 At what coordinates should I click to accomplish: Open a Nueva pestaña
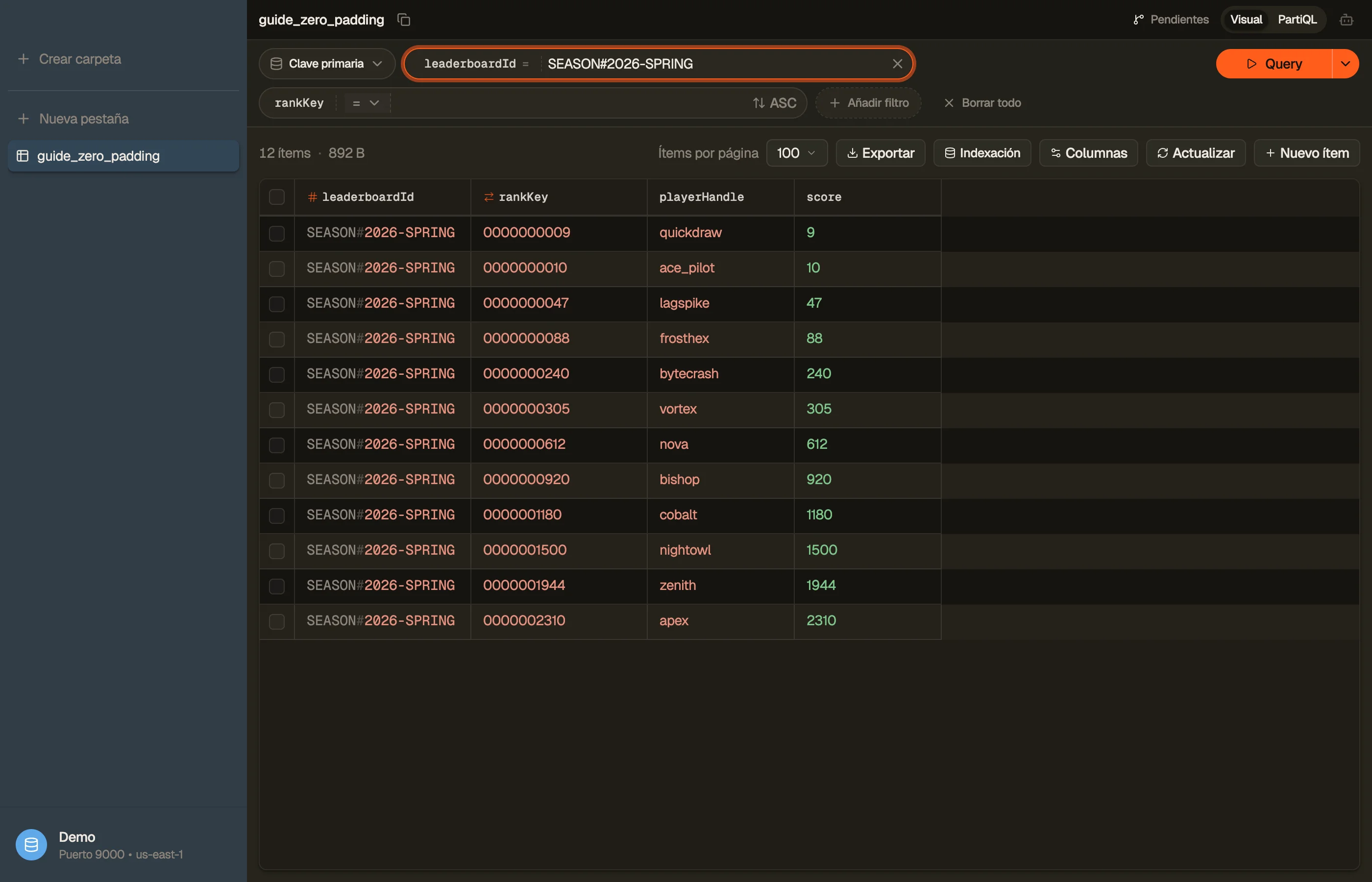coord(73,119)
